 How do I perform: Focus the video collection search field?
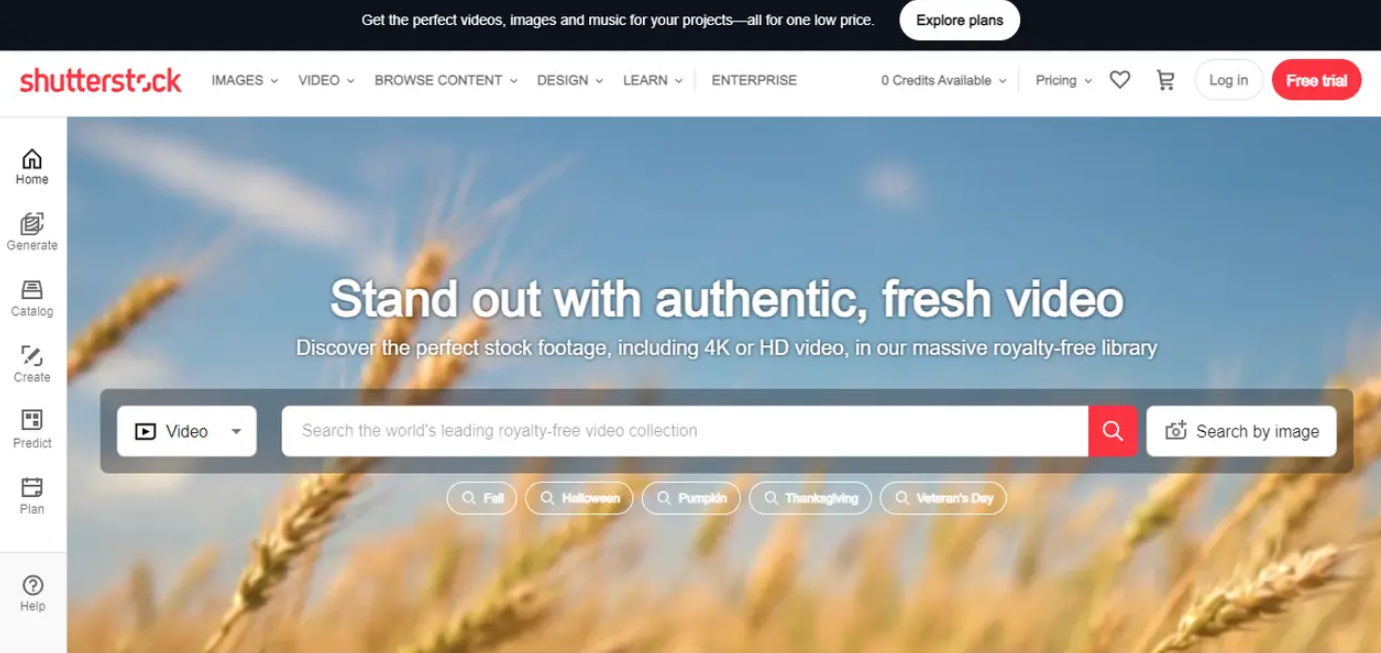685,431
